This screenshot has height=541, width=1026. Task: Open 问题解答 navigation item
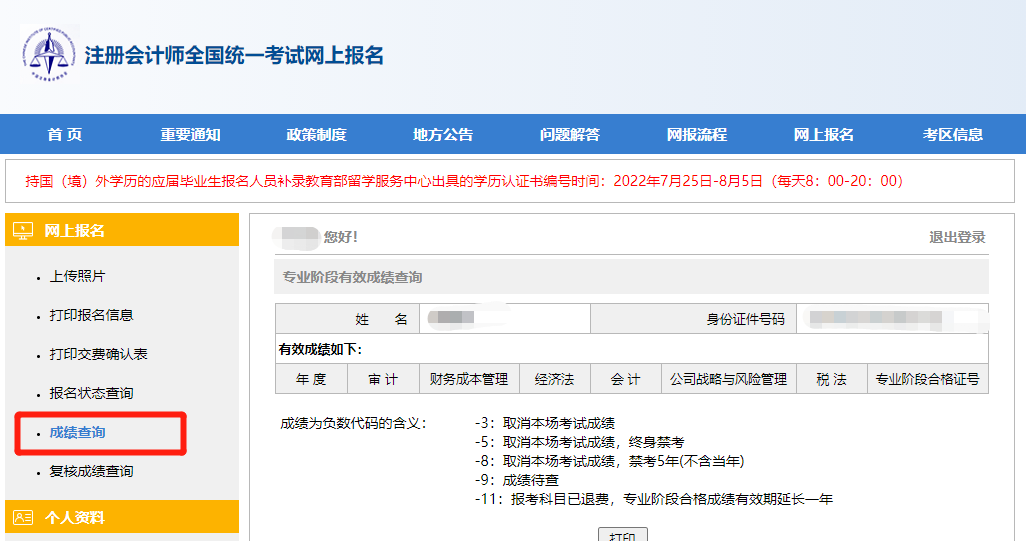(x=570, y=135)
